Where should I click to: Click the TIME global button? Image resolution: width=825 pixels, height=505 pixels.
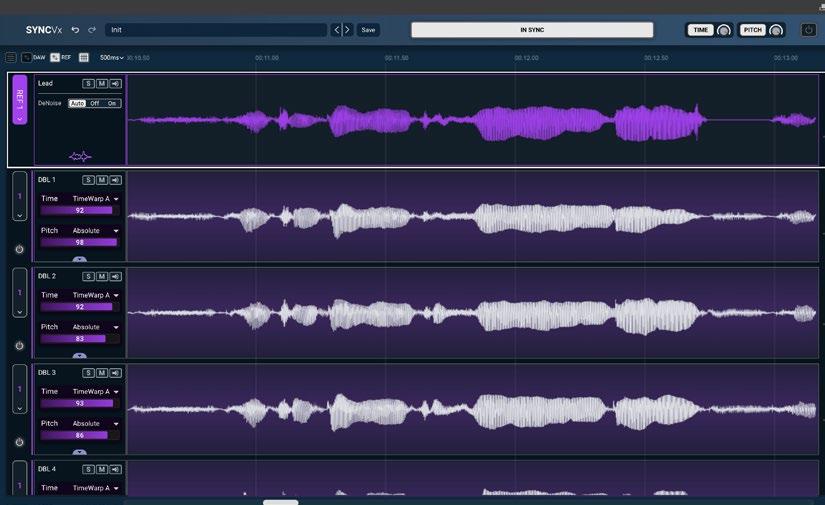pyautogui.click(x=700, y=30)
